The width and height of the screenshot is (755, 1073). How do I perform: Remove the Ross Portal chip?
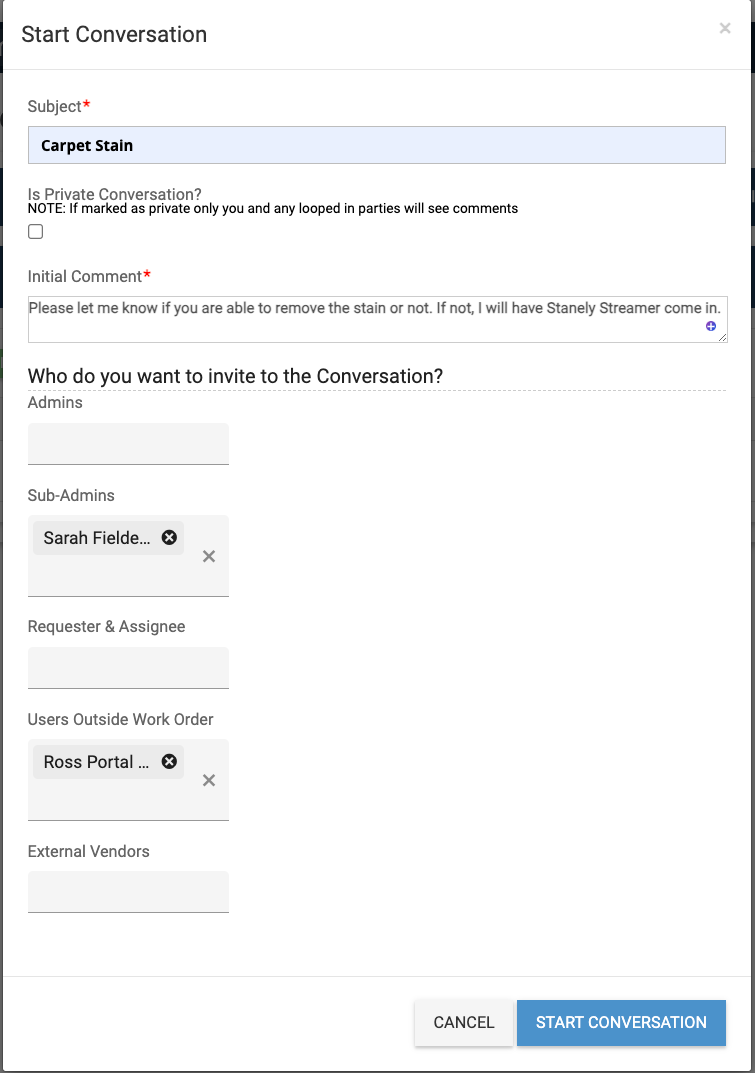click(x=169, y=762)
